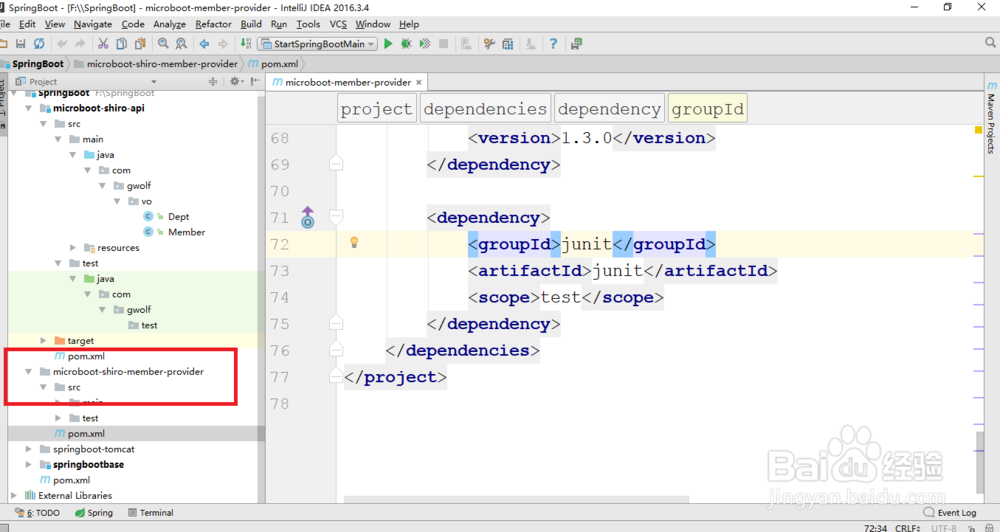Screen dimensions: 1000x532
Task: Run StartSpringBootMain with green play icon
Action: (388, 43)
